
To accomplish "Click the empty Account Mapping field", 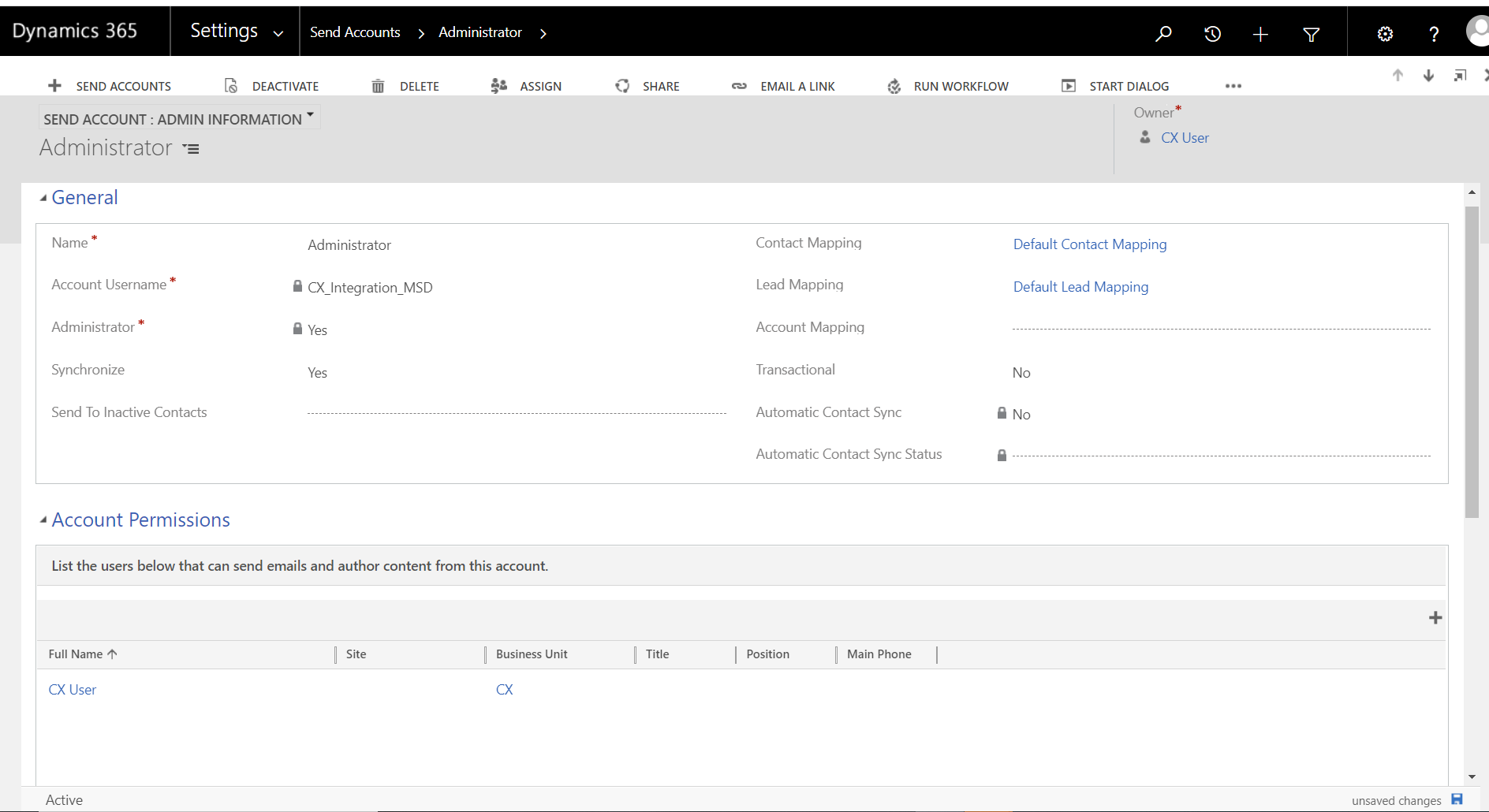I will point(1221,327).
